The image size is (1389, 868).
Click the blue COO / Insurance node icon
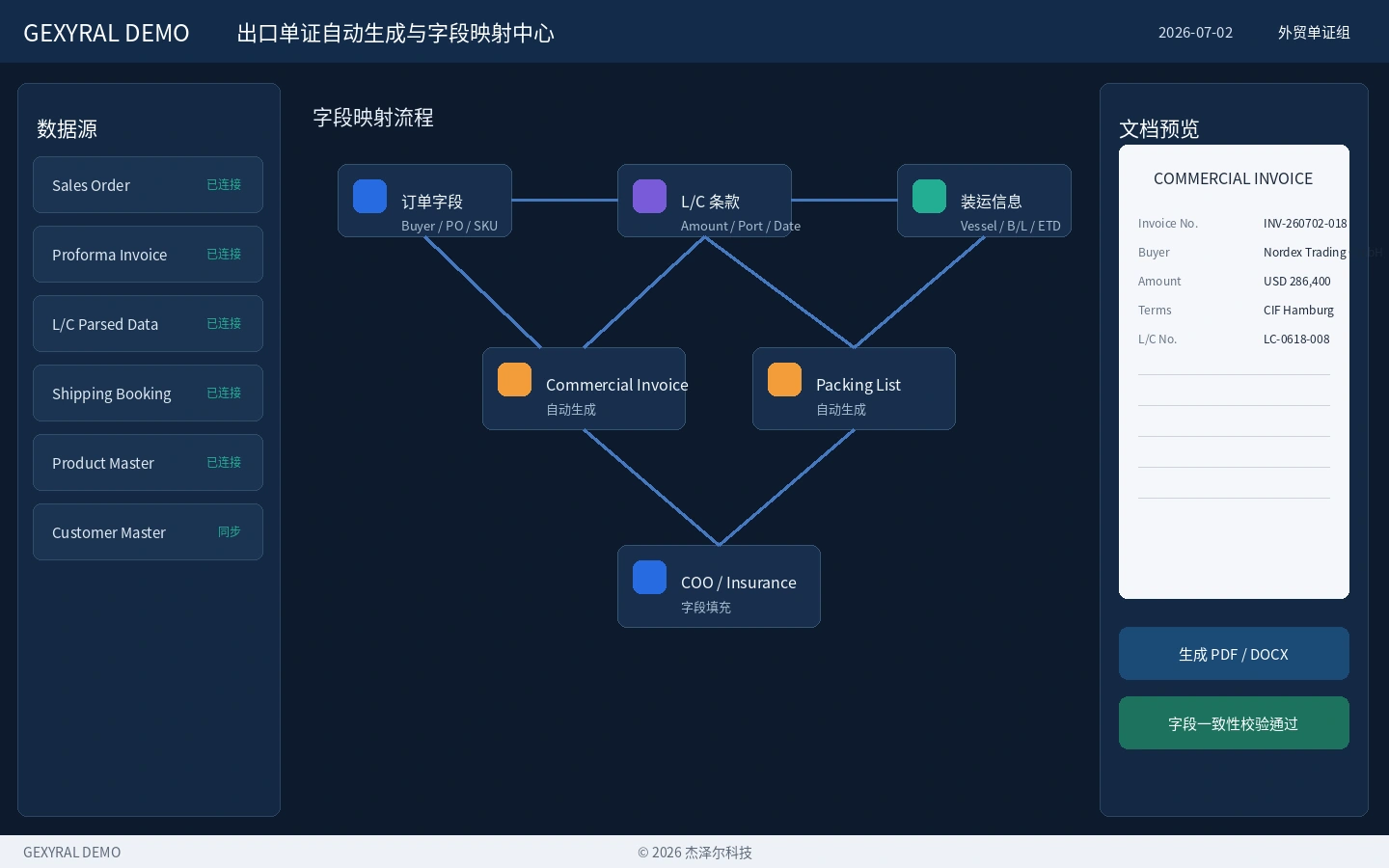coord(649,577)
